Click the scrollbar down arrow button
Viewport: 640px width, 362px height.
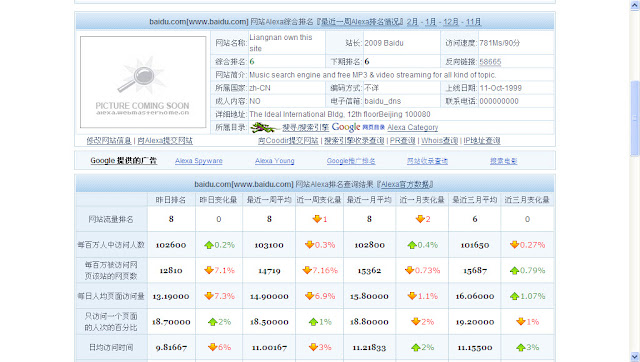coord(635,357)
